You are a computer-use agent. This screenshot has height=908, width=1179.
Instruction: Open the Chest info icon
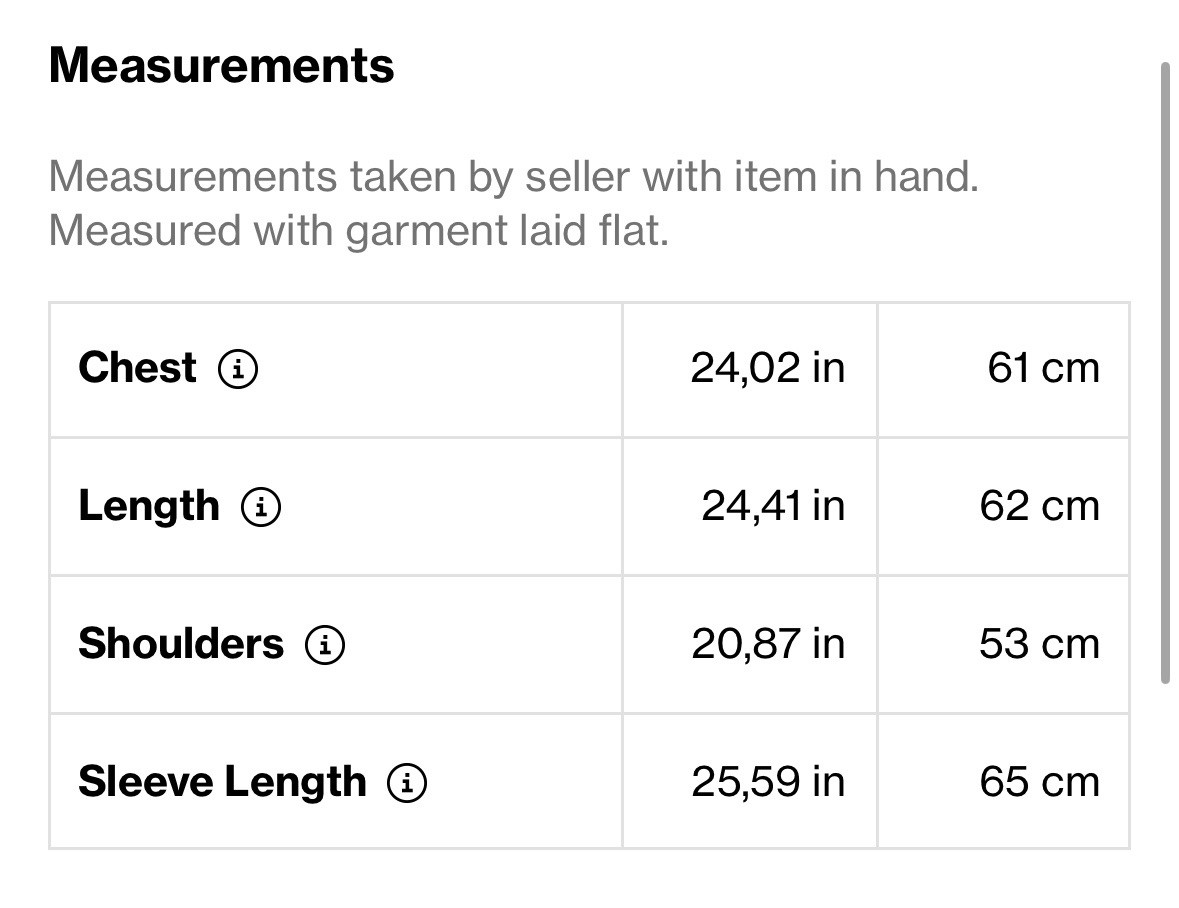[x=238, y=369]
